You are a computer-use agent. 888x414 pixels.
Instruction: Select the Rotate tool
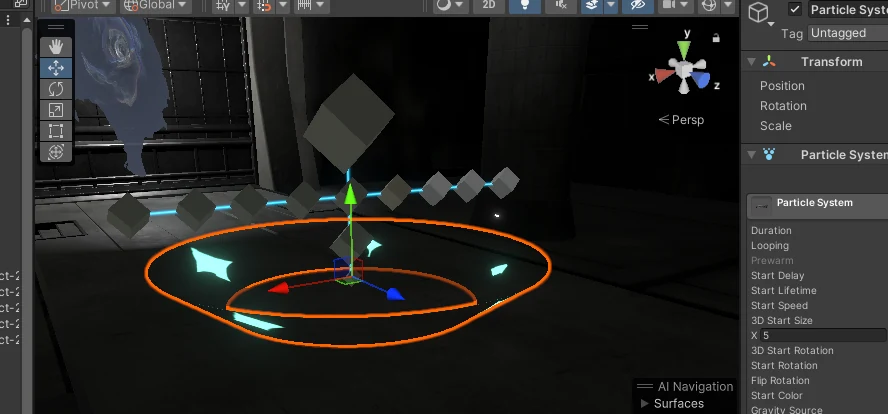coord(56,89)
